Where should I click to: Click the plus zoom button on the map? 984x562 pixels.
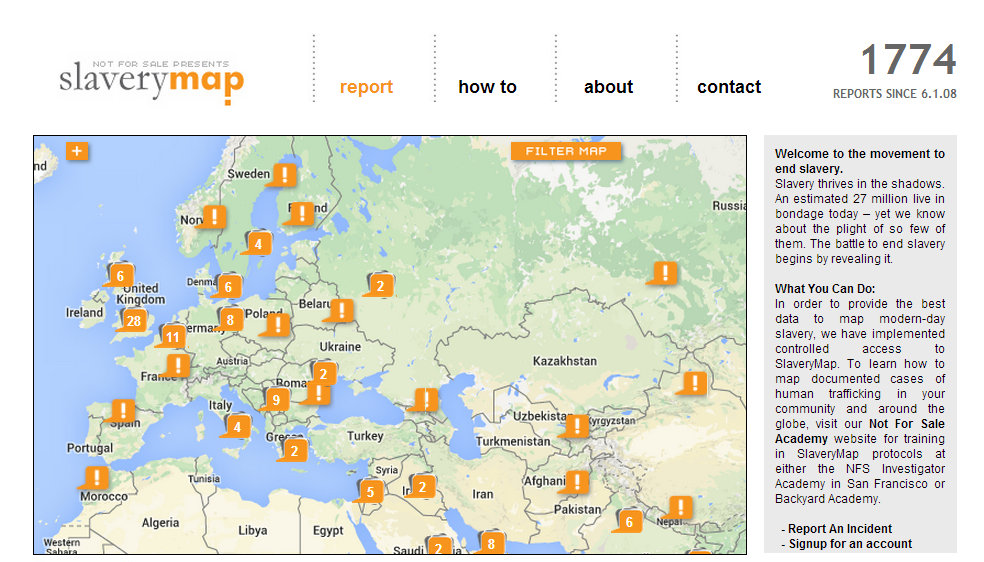point(77,151)
